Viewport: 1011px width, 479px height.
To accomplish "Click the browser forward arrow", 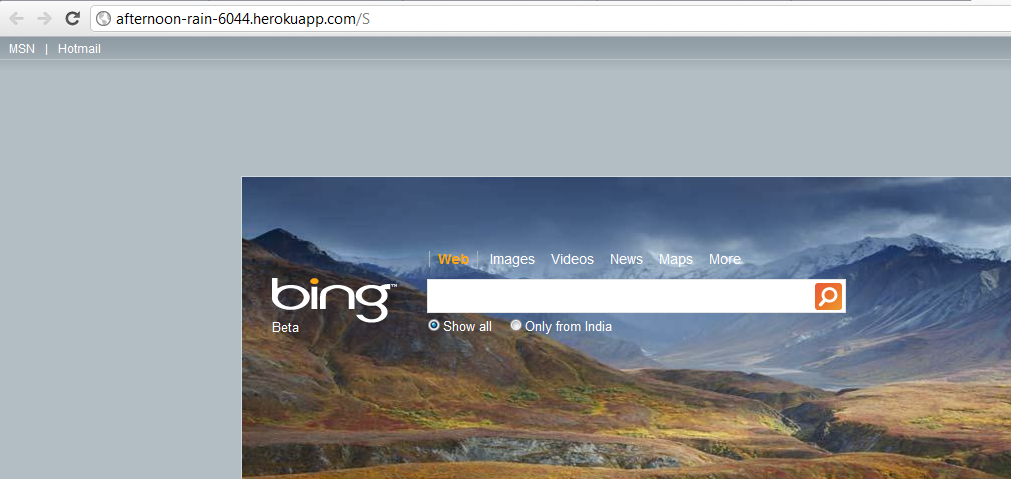I will coord(44,18).
